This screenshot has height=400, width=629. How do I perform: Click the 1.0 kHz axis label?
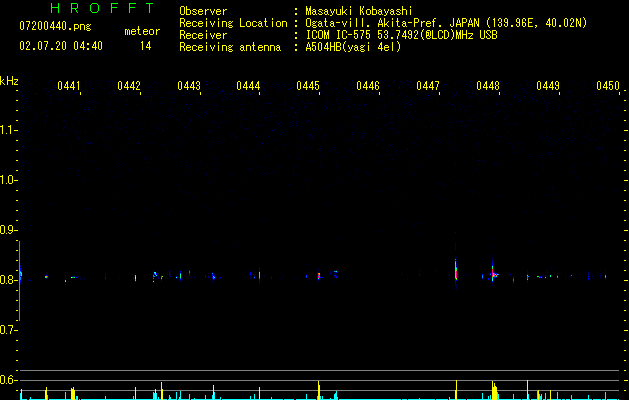click(8, 180)
